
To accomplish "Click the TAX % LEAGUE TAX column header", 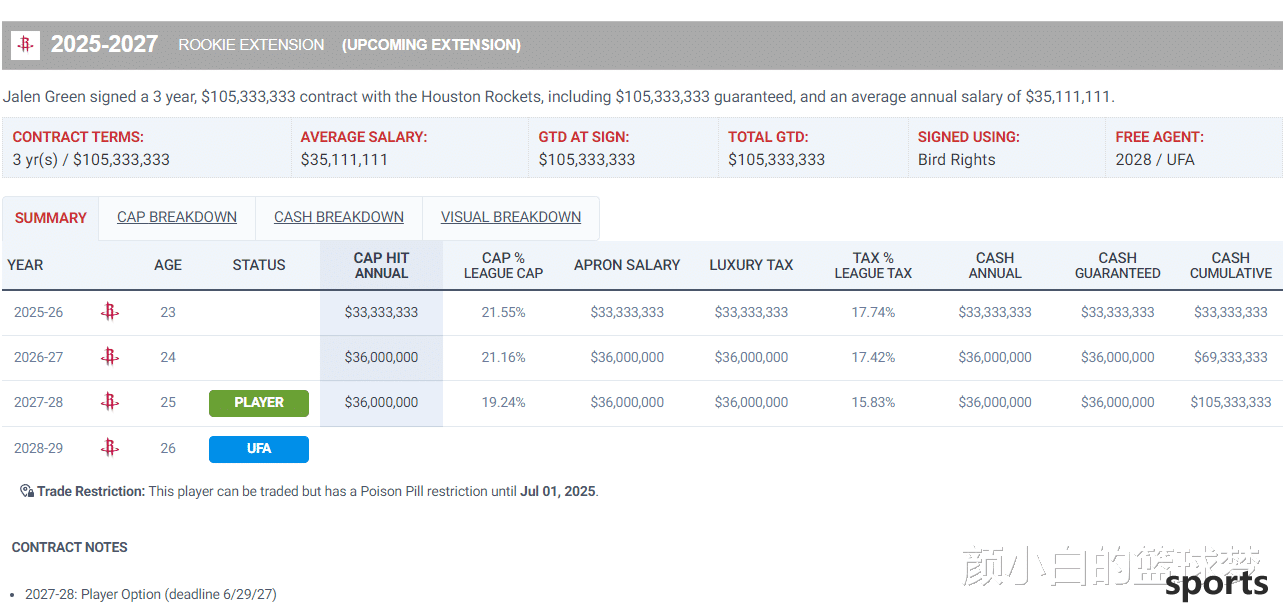I will (873, 265).
